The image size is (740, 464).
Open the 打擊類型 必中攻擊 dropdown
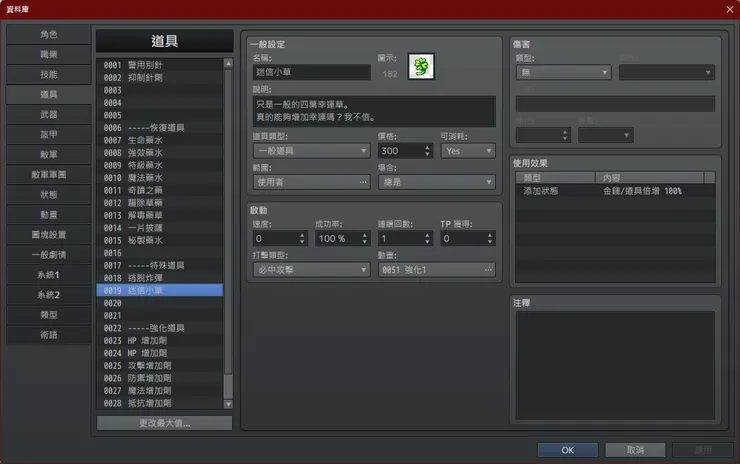[x=311, y=270]
